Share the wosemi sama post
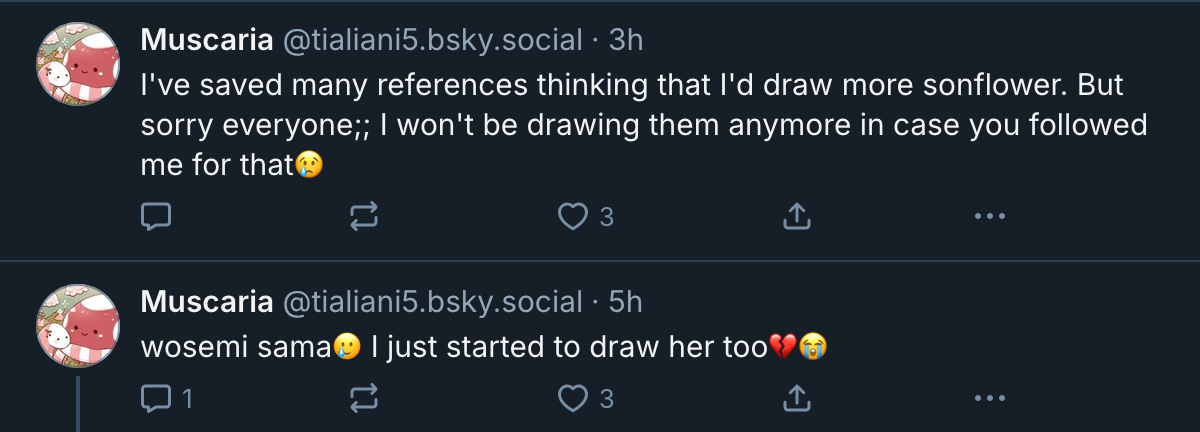 794,399
